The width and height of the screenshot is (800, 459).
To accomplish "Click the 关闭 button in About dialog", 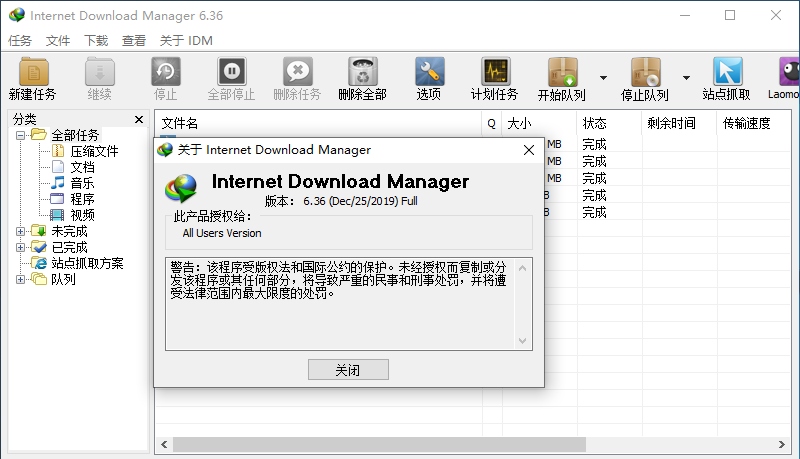I will (x=348, y=370).
